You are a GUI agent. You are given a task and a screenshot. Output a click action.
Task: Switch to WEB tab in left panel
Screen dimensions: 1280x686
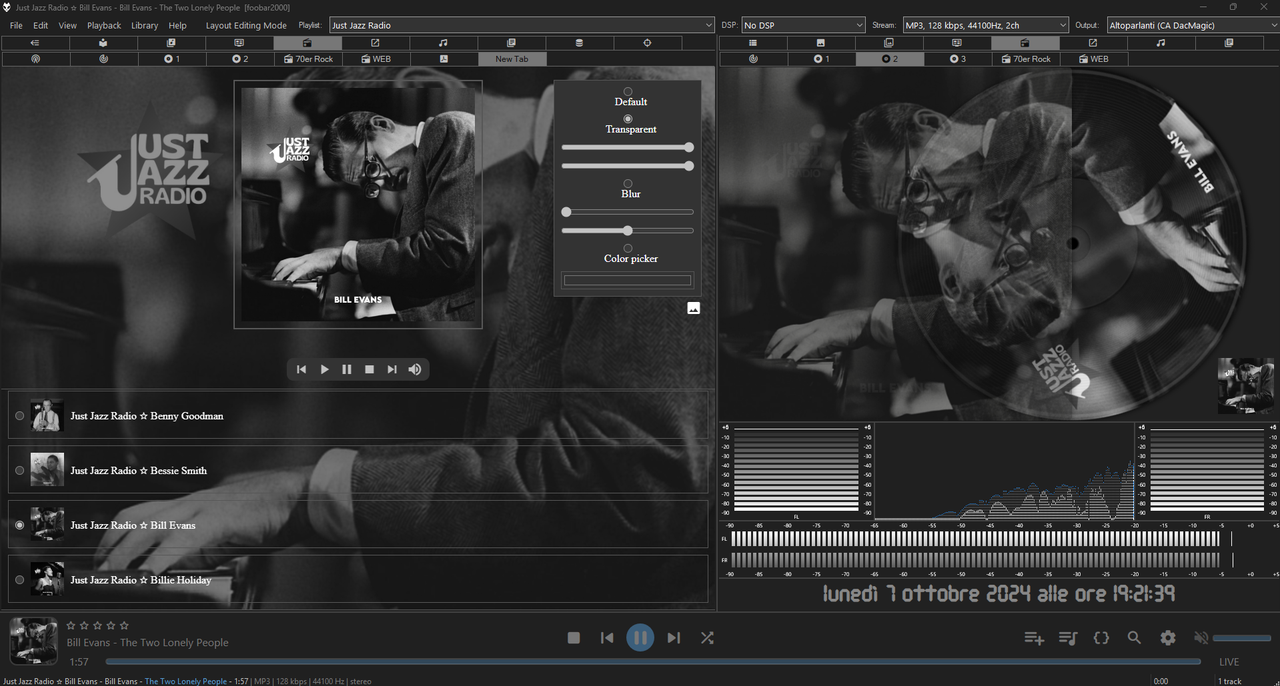pyautogui.click(x=375, y=59)
